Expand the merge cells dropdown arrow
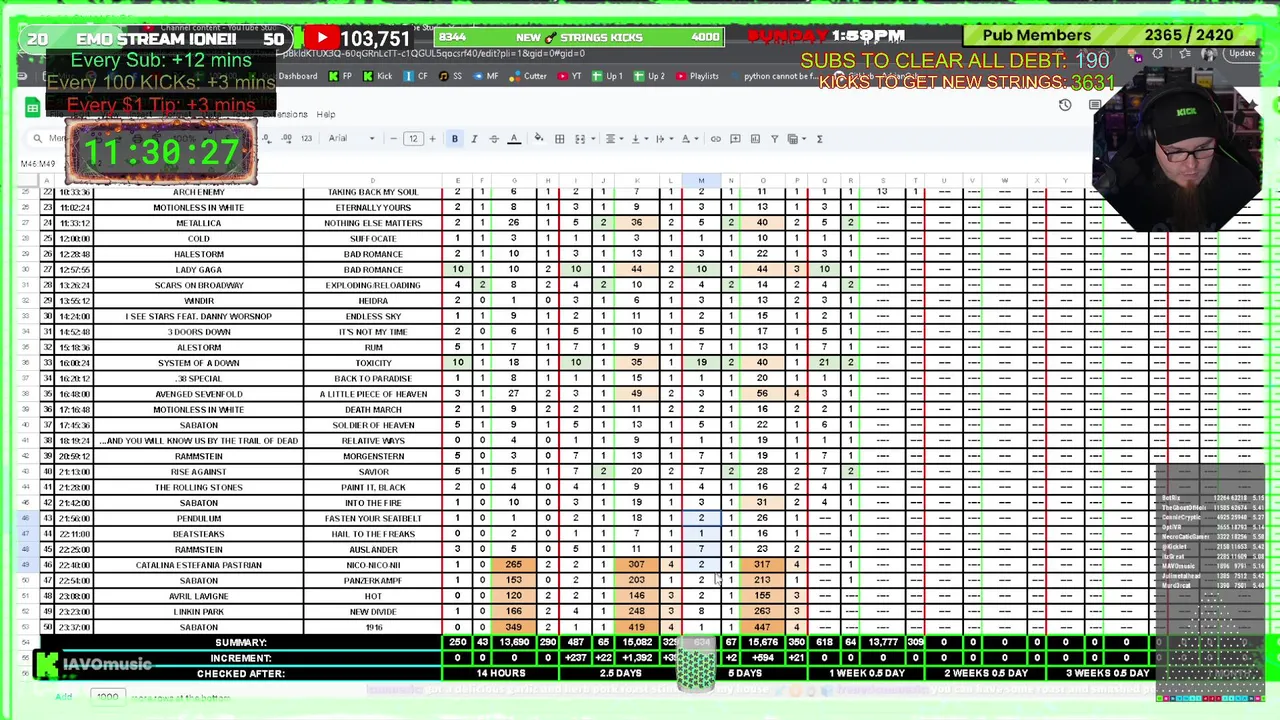 [591, 139]
